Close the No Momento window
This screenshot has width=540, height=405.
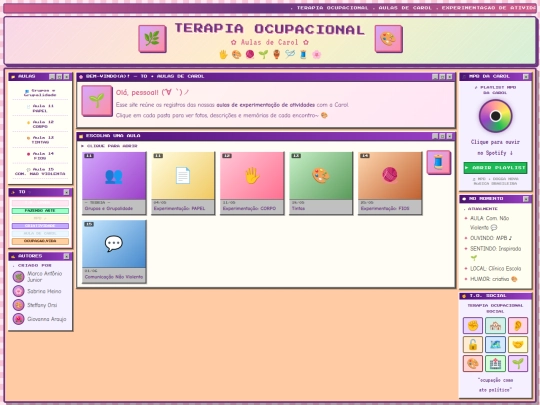(526, 199)
